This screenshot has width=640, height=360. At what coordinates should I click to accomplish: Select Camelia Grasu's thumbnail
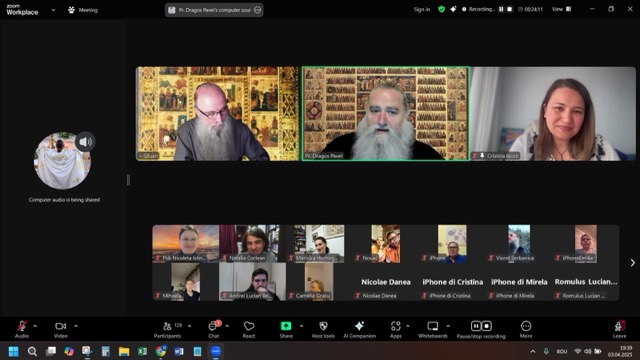[x=319, y=282]
